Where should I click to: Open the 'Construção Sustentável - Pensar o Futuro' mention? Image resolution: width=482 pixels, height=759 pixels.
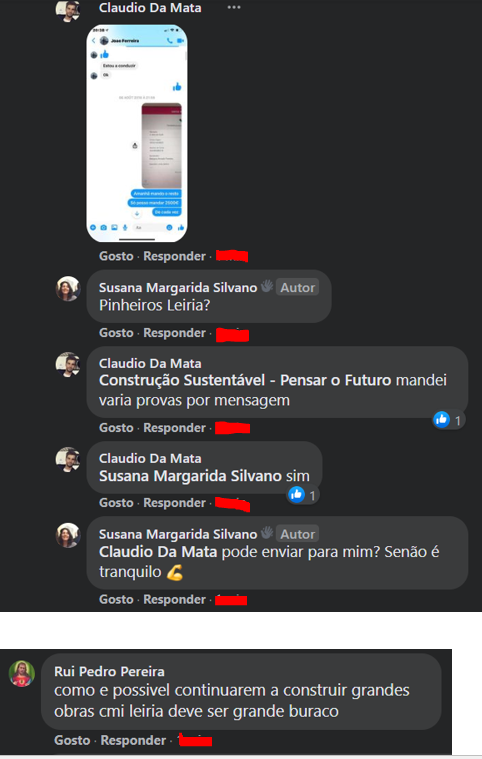pos(245,380)
